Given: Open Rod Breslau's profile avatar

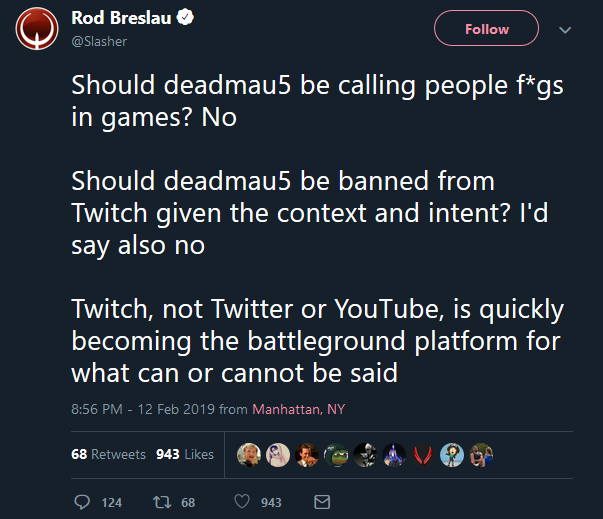Looking at the screenshot, I should coord(35,29).
